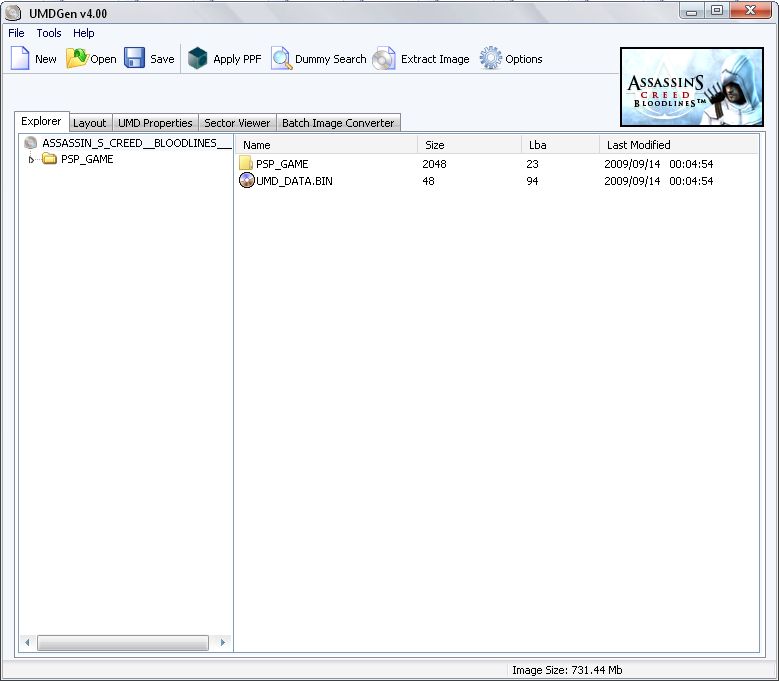Click the UMD_DATA.BIN last modified date

658,181
